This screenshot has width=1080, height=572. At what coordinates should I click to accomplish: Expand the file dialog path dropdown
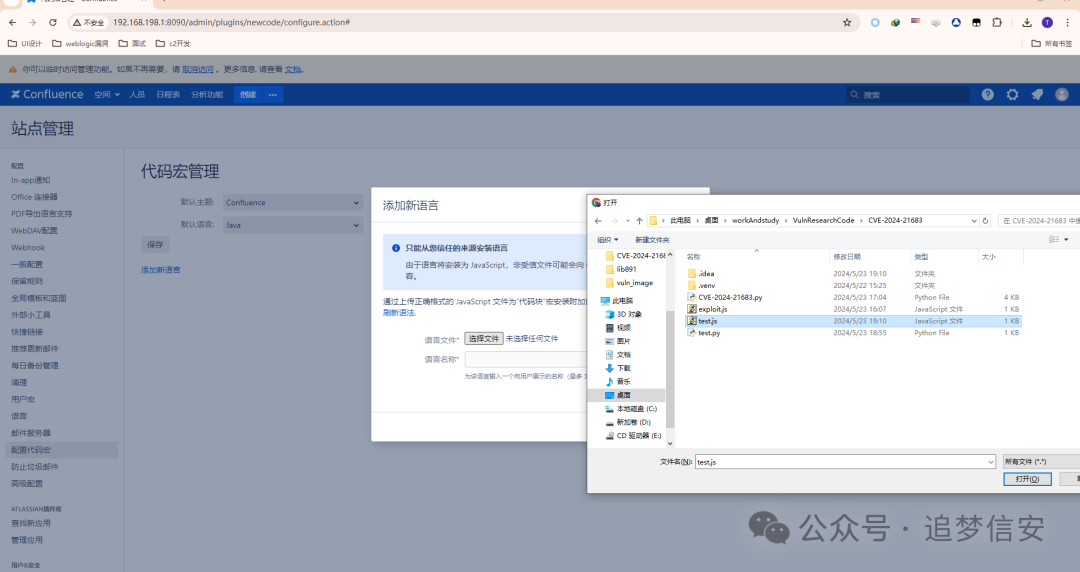(973, 221)
